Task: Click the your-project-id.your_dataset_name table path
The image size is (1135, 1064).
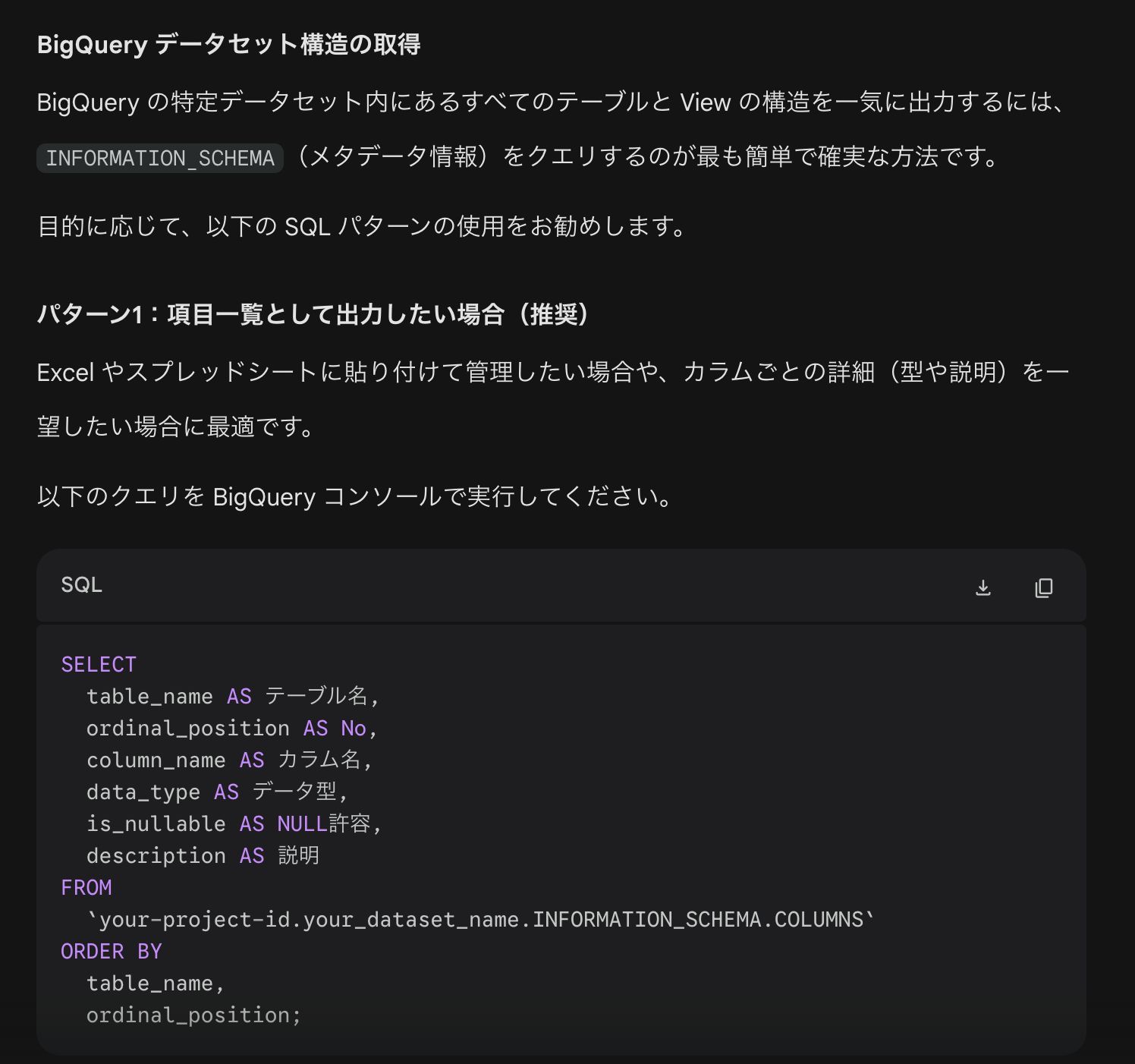Action: [x=481, y=920]
